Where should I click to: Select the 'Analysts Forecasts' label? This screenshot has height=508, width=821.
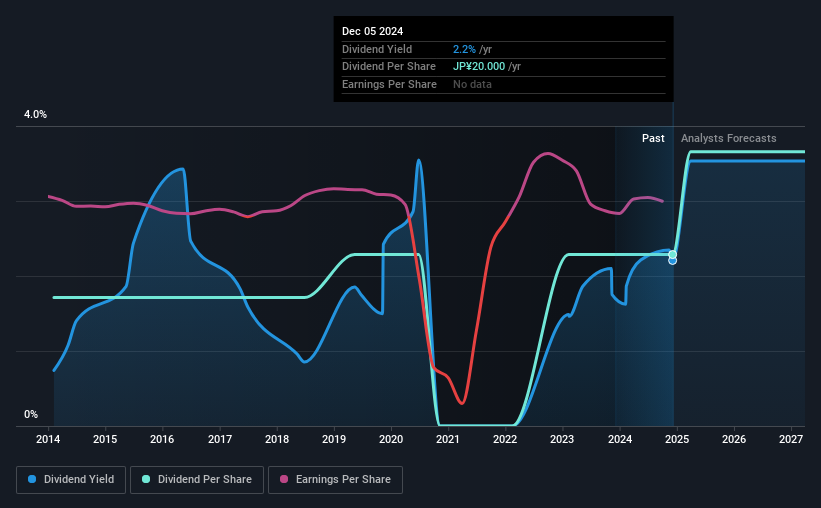(728, 138)
